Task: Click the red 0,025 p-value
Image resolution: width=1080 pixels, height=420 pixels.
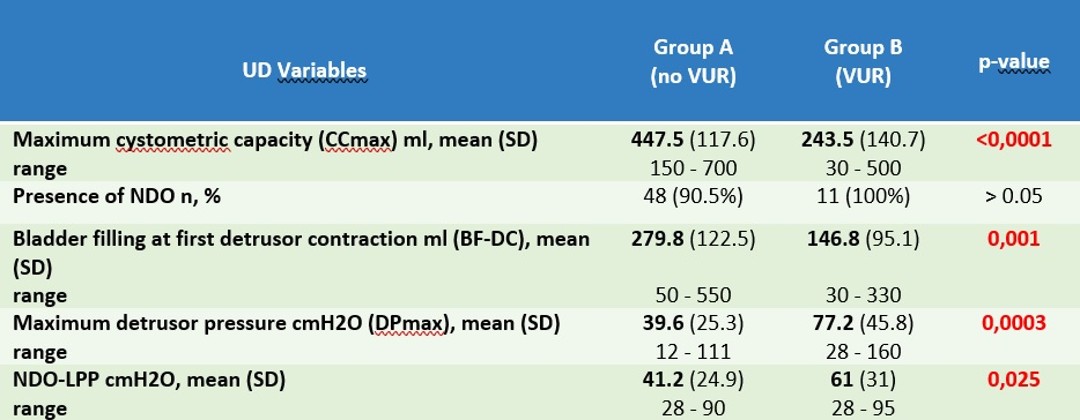Action: point(1014,379)
